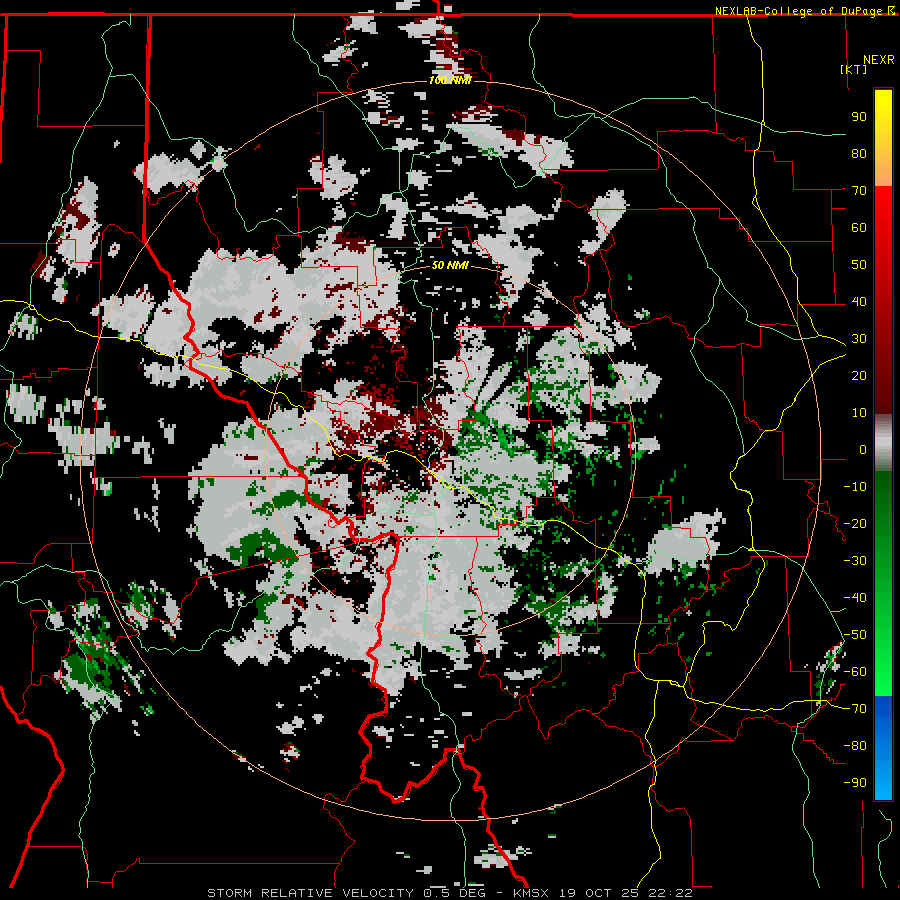Click the 100 NMI range ring label

pyautogui.click(x=450, y=80)
